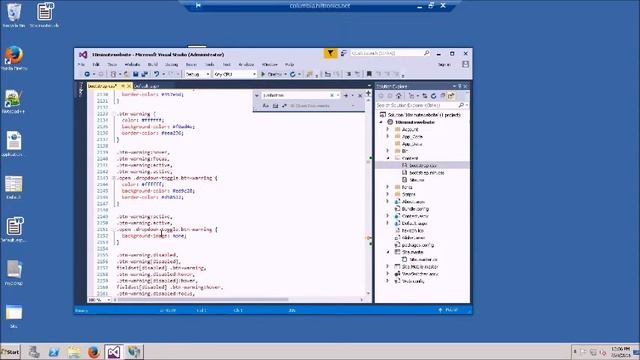Click the Redo arrow in the toolbar
This screenshot has width=640, height=360.
(171, 74)
